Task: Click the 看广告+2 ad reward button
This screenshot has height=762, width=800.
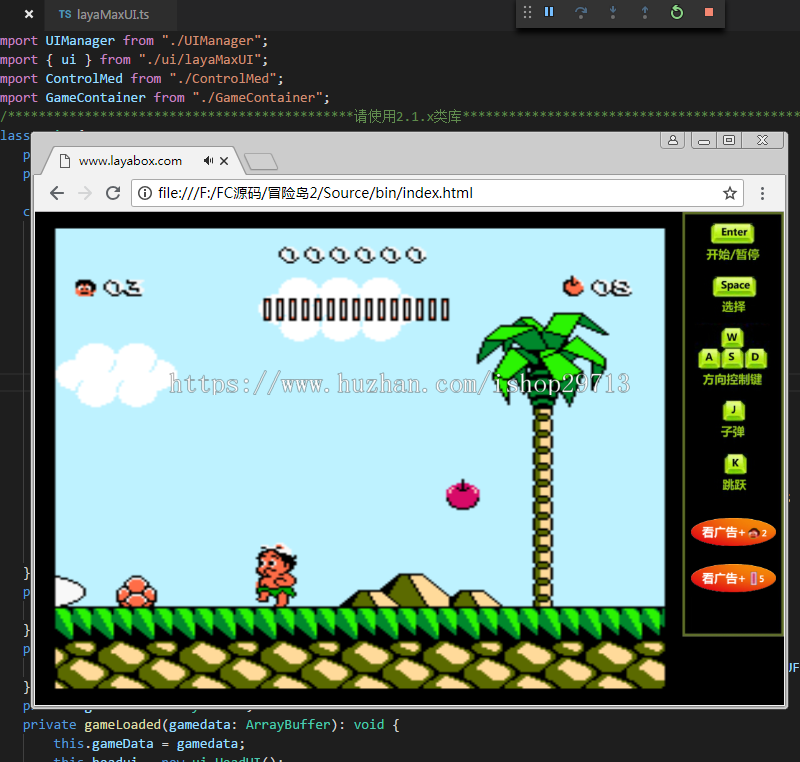Action: (x=733, y=533)
